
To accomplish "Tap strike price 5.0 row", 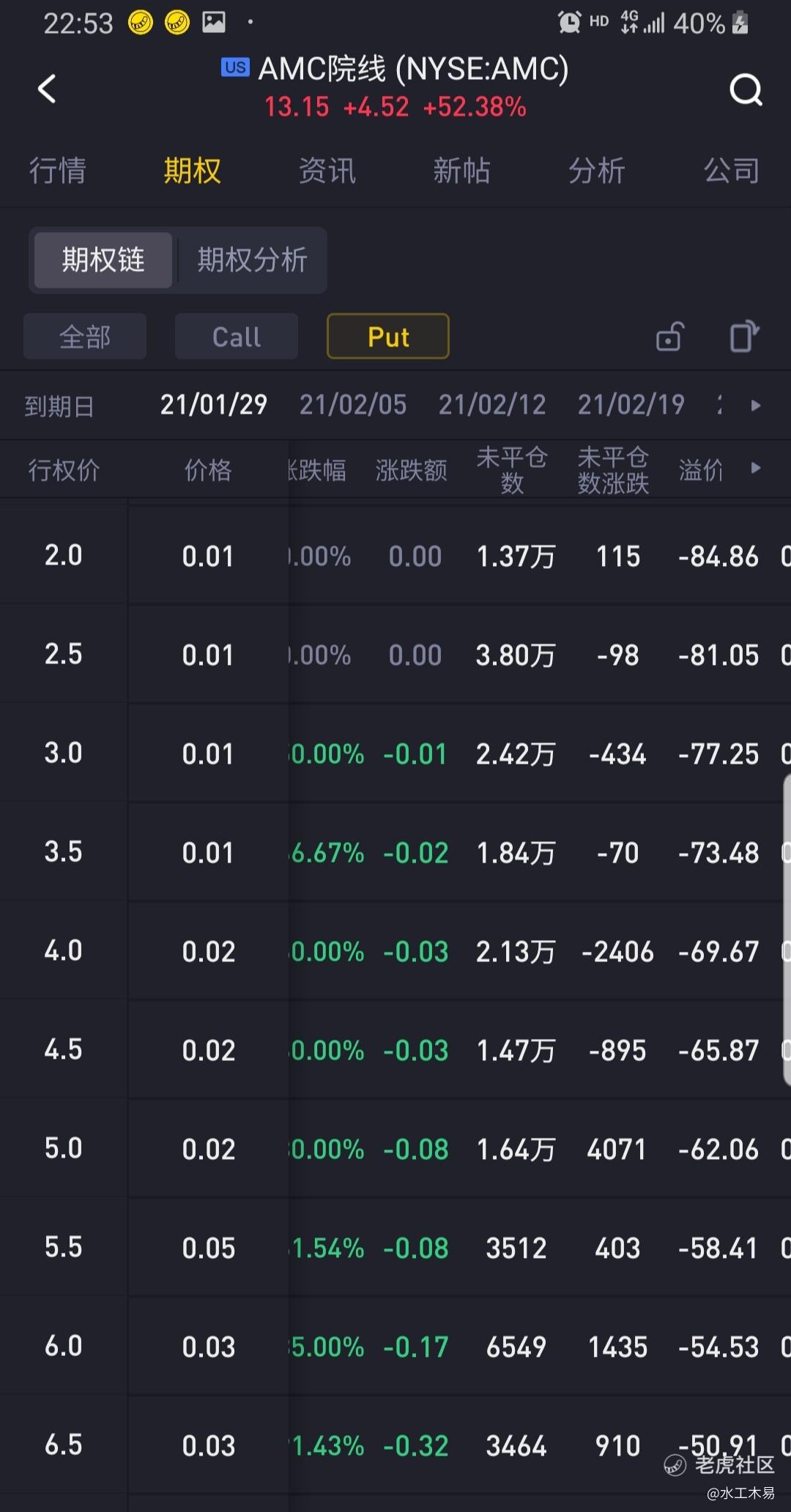I will click(395, 1149).
